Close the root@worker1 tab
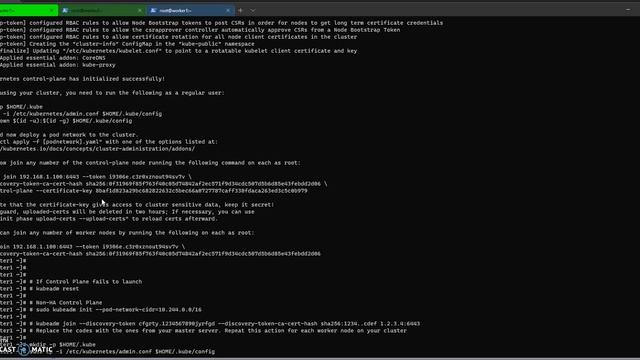Viewport: 640px width, 360px height. 228,10
